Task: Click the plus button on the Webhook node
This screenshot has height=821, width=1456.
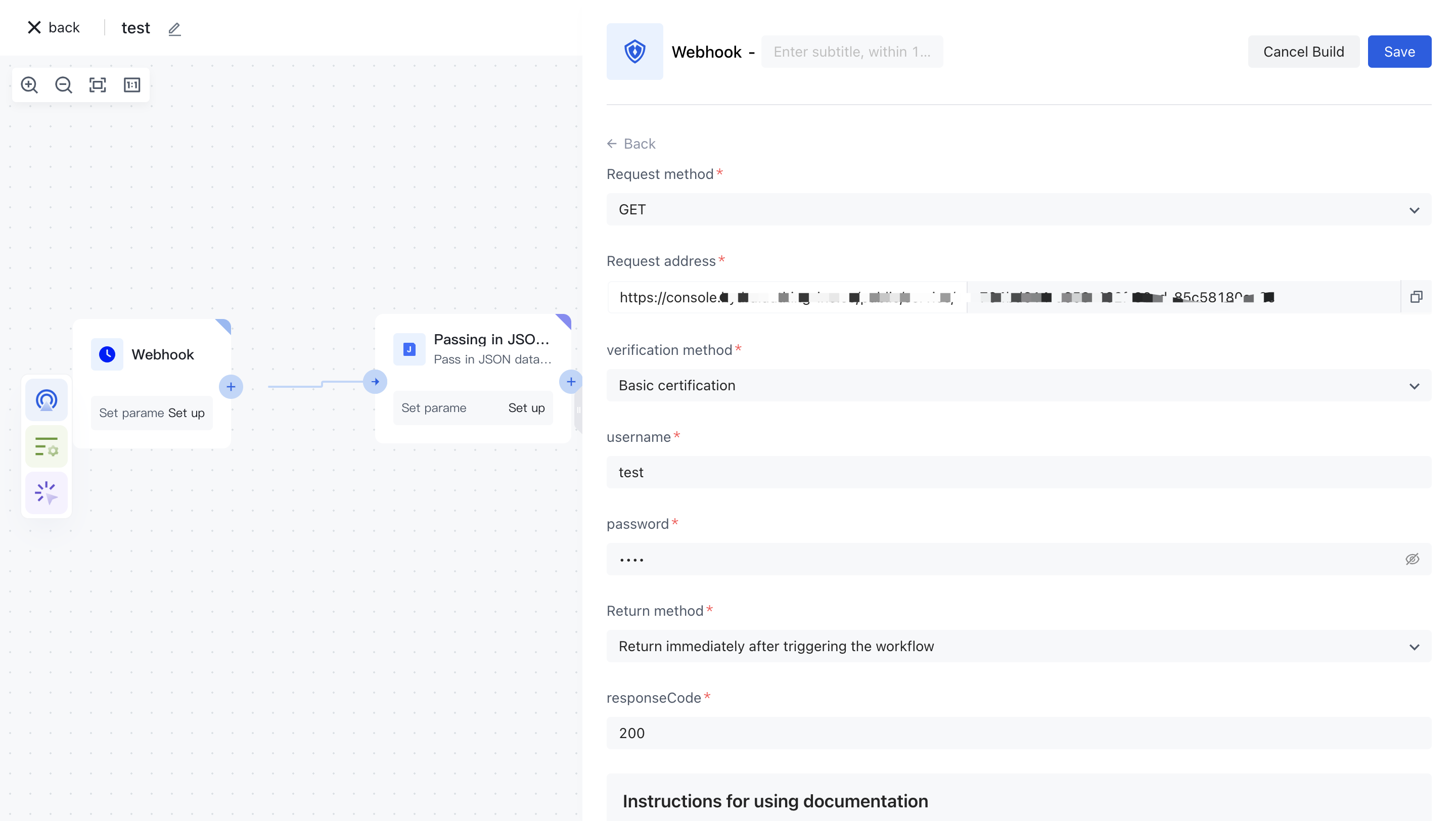Action: [231, 386]
